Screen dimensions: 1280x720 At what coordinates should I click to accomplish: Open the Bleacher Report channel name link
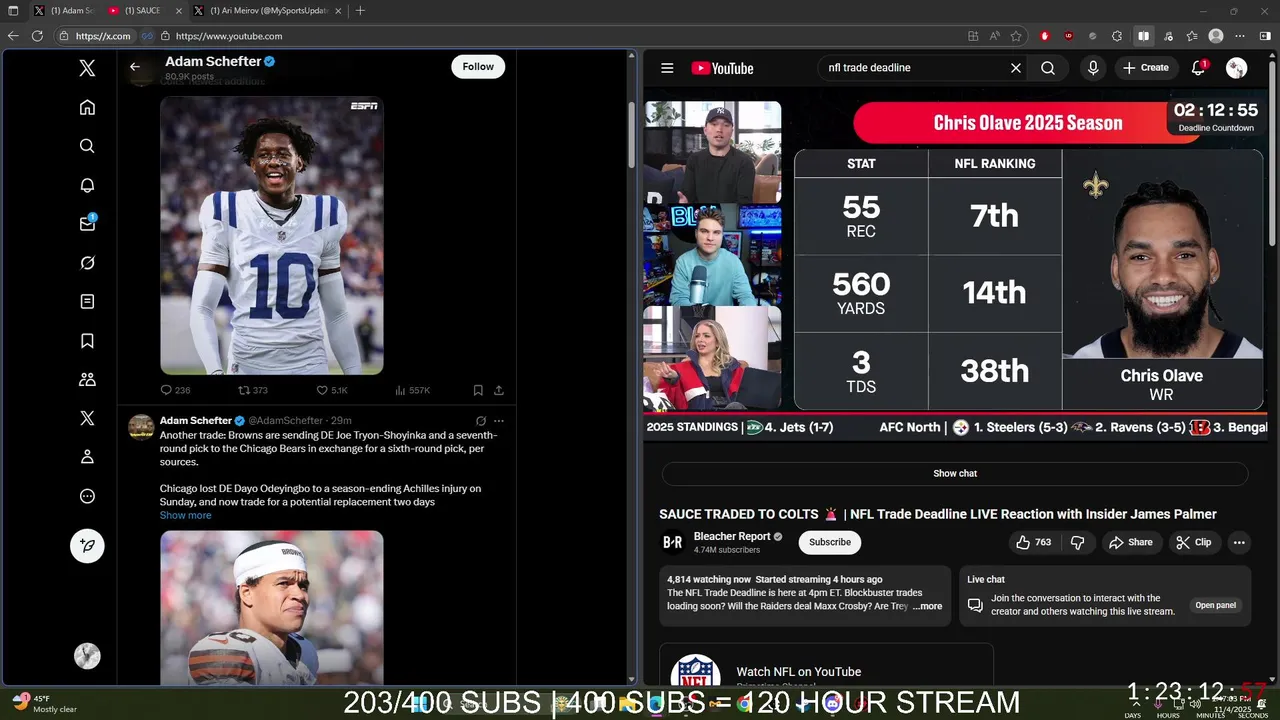(731, 536)
